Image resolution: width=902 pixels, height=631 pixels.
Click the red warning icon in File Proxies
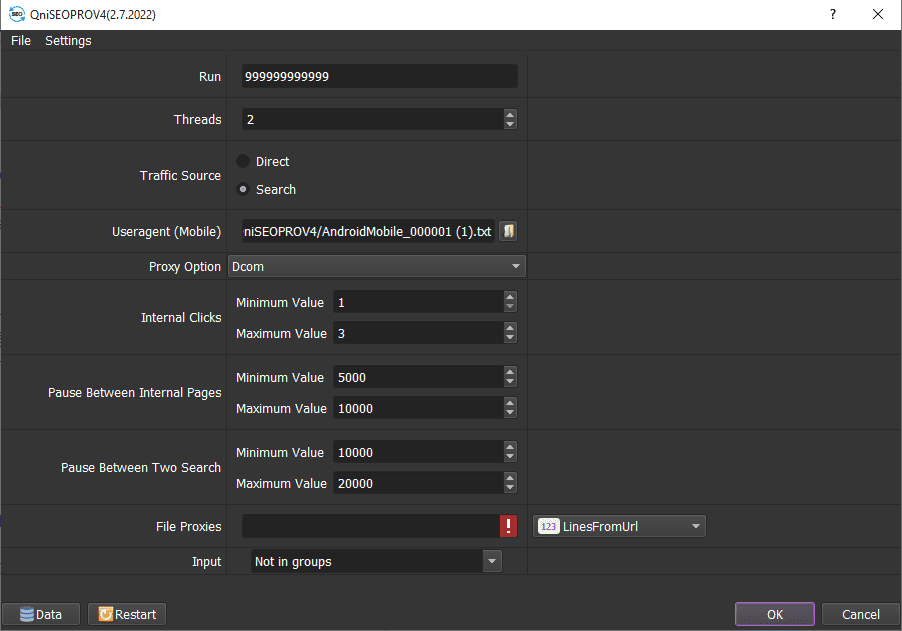pos(509,526)
